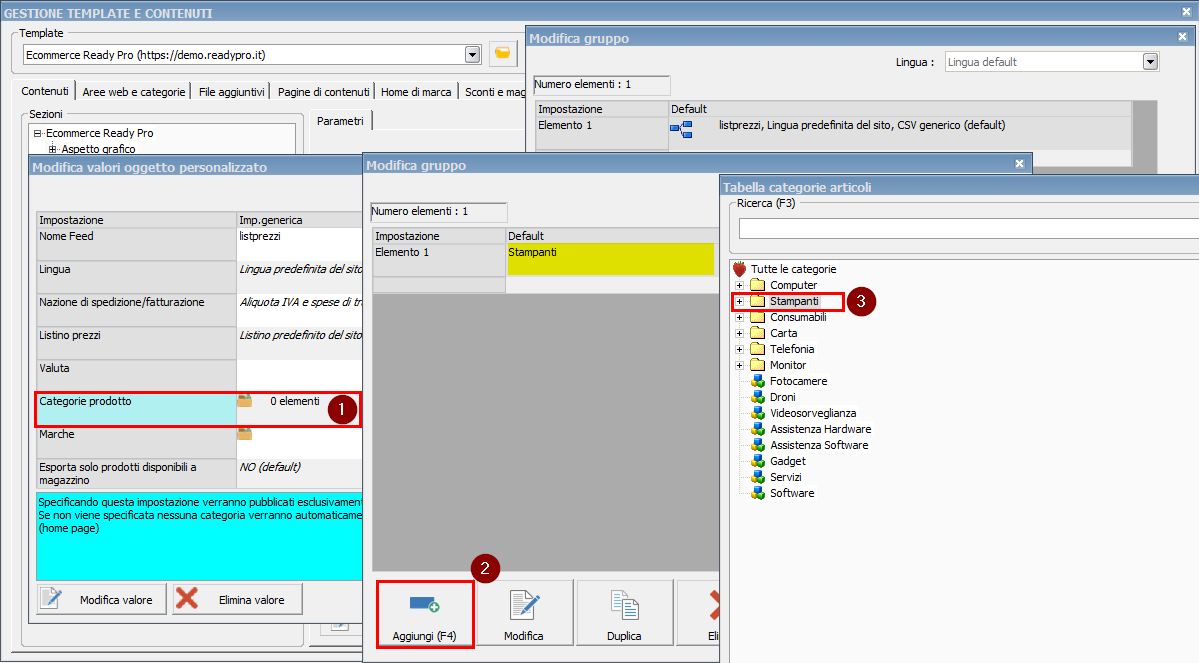The height and width of the screenshot is (663, 1199).
Task: Click the Consumabili folder icon
Action: click(x=758, y=317)
